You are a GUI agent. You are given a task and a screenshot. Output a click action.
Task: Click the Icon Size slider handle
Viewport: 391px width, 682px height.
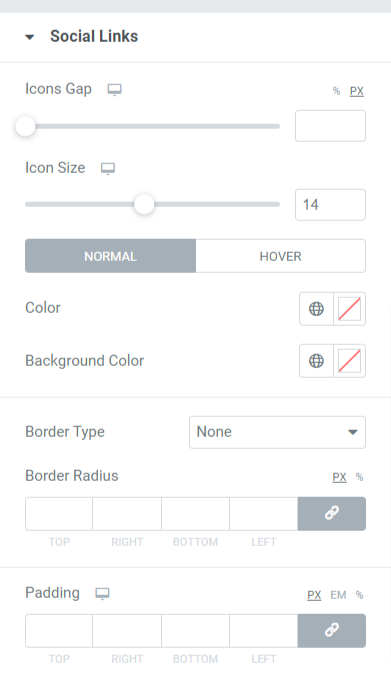(144, 204)
